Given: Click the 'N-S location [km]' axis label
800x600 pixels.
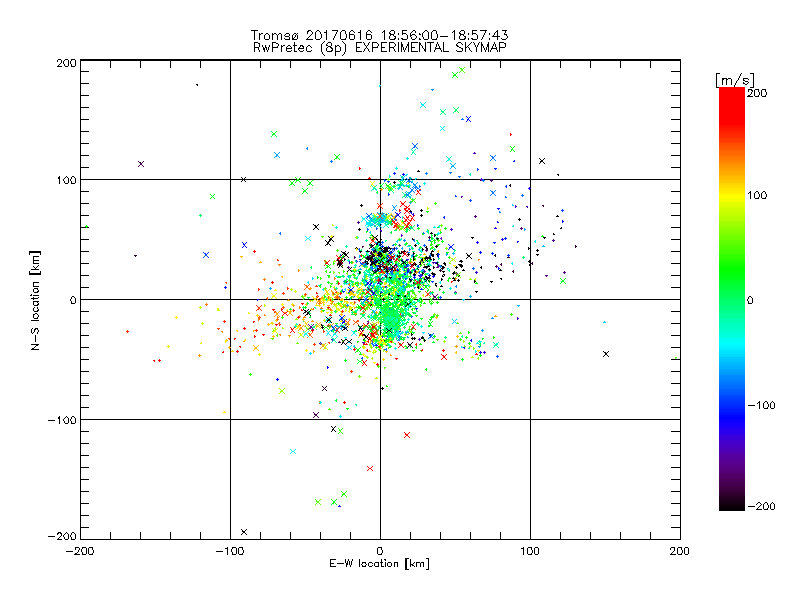Looking at the screenshot, I should (35, 300).
